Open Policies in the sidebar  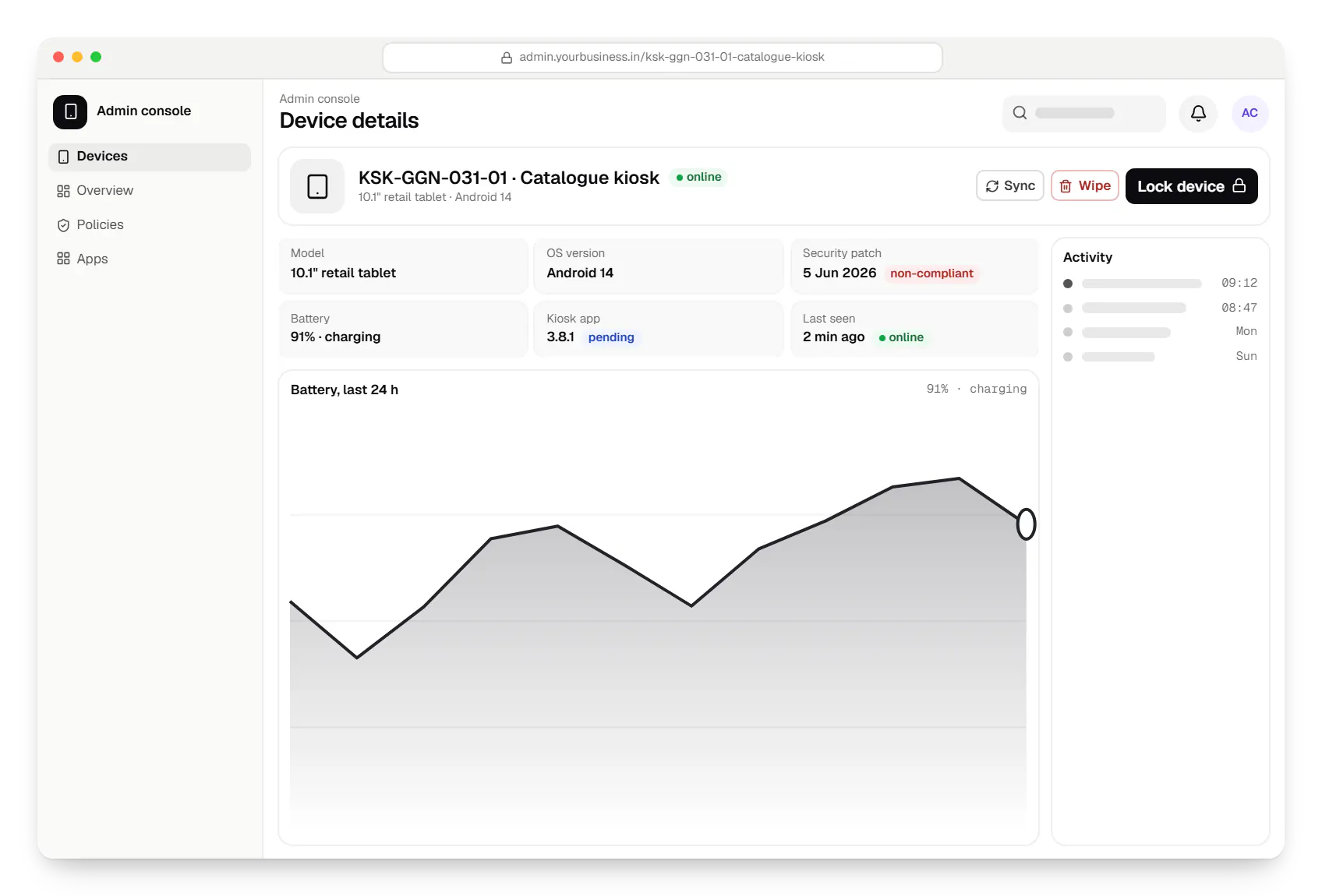(x=150, y=225)
